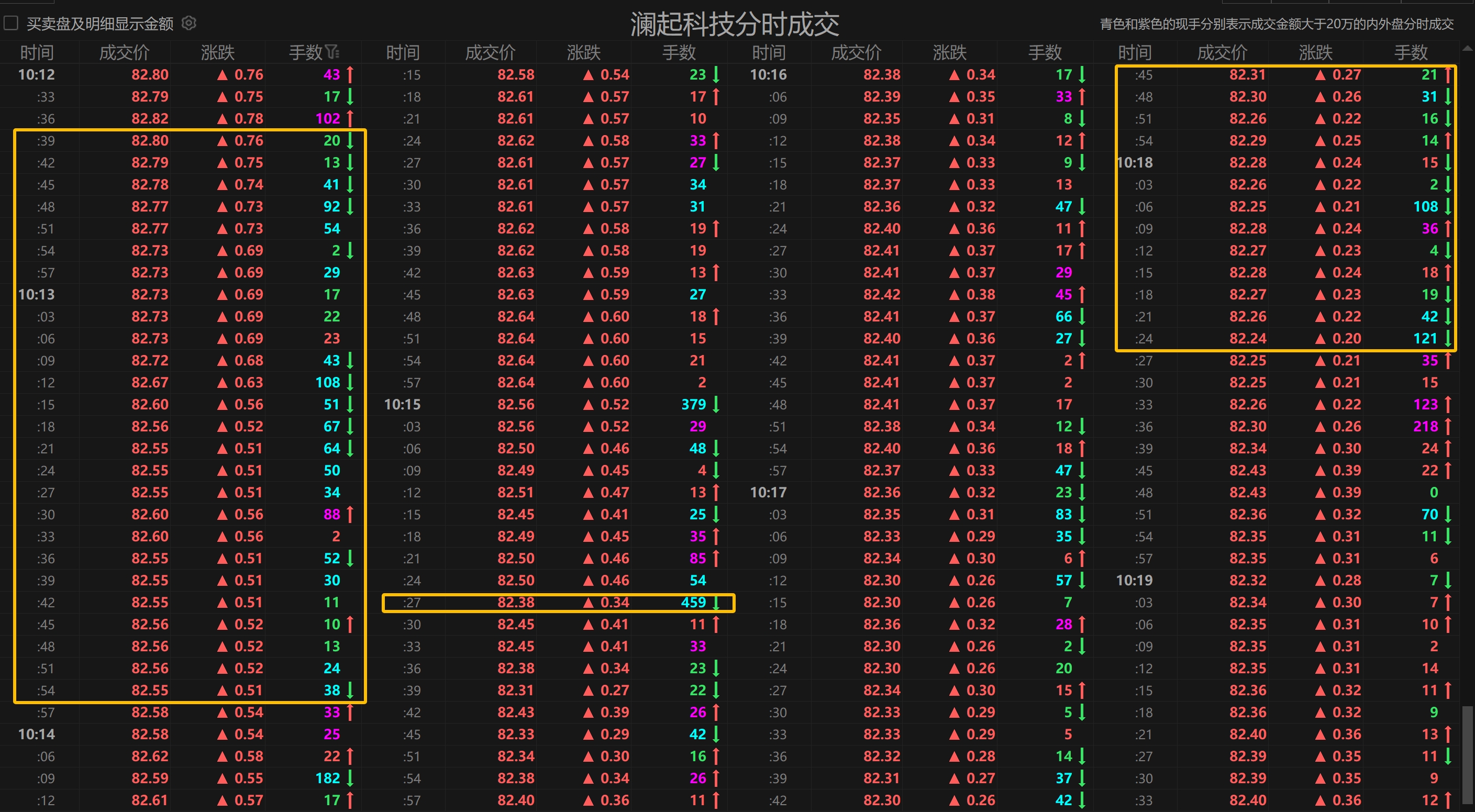Click the 时间 header above the 10:16 row
1475x812 pixels.
click(x=769, y=53)
